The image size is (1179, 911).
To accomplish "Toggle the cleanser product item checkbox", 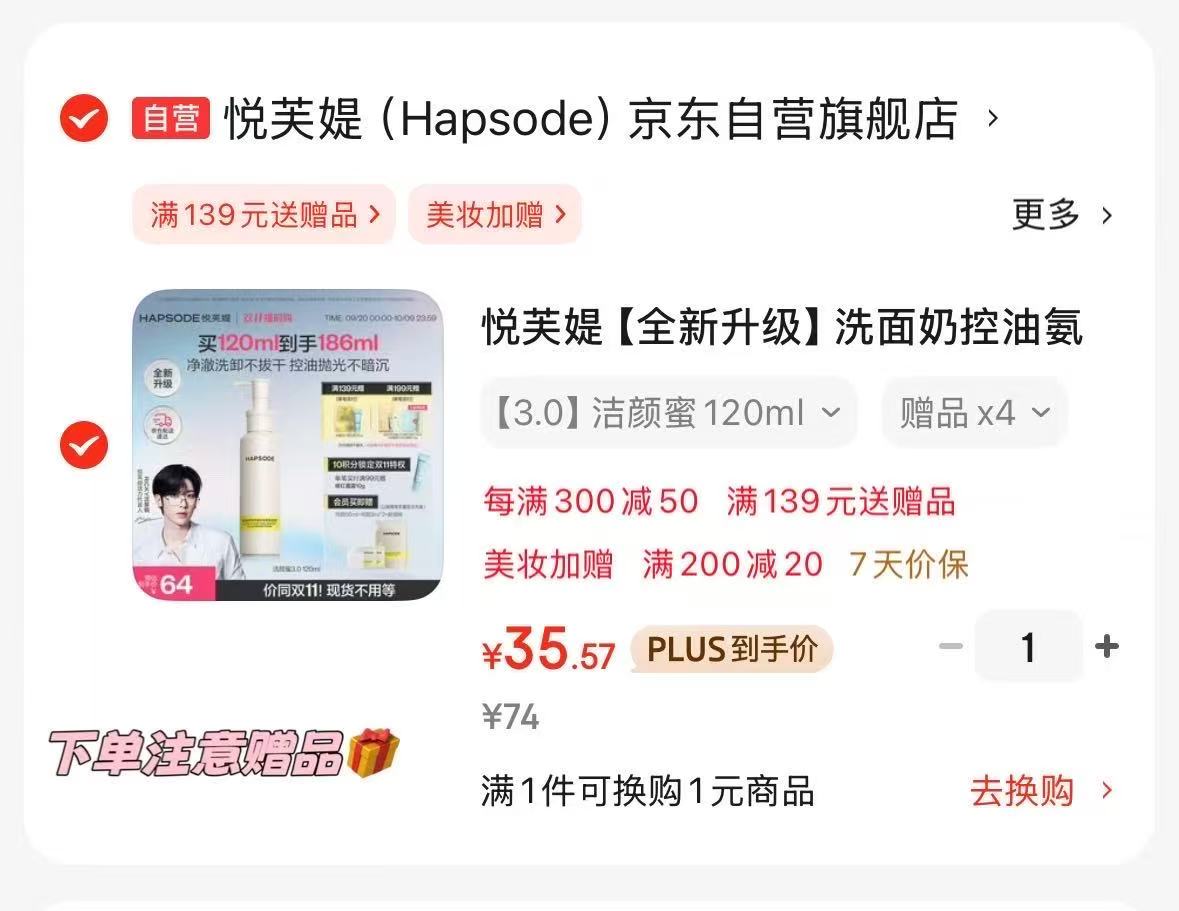I will click(83, 445).
